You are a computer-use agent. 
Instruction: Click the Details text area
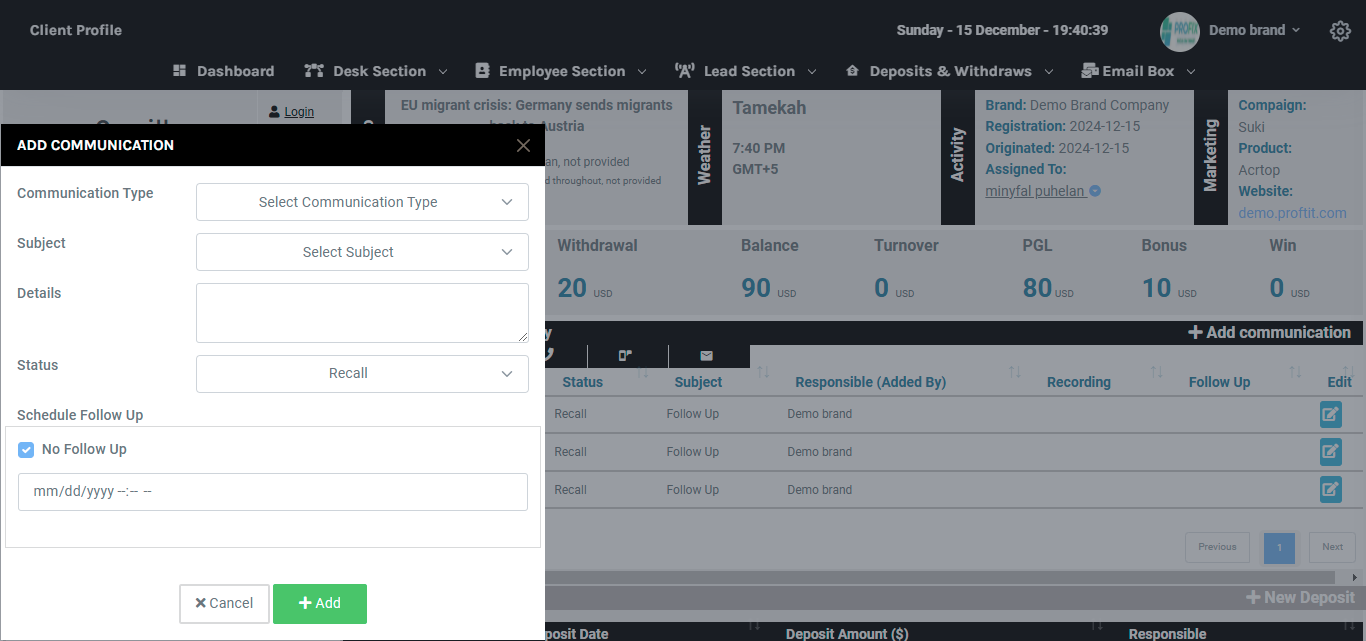362,313
